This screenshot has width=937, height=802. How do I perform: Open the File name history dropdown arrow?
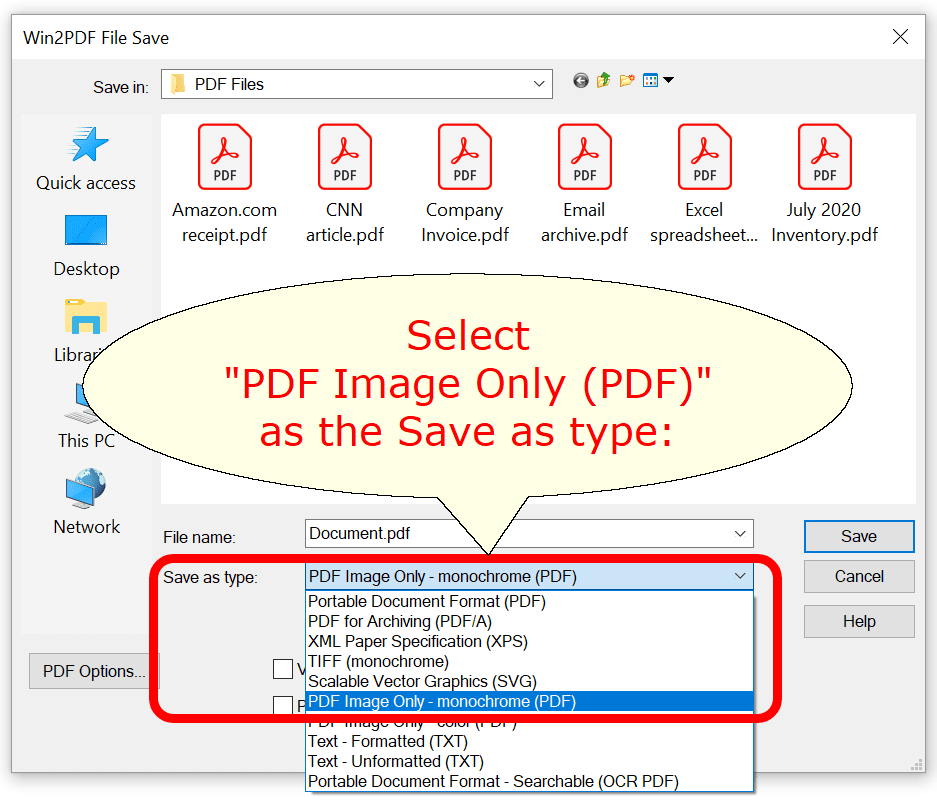pos(740,534)
